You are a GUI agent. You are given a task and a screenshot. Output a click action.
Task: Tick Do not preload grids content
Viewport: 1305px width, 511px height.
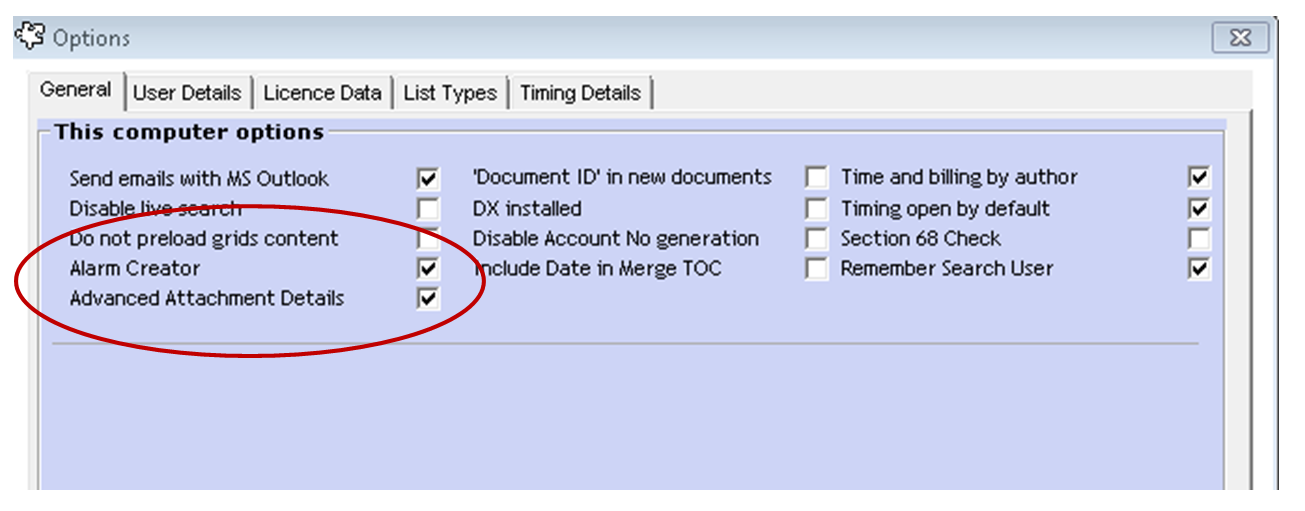click(x=429, y=239)
